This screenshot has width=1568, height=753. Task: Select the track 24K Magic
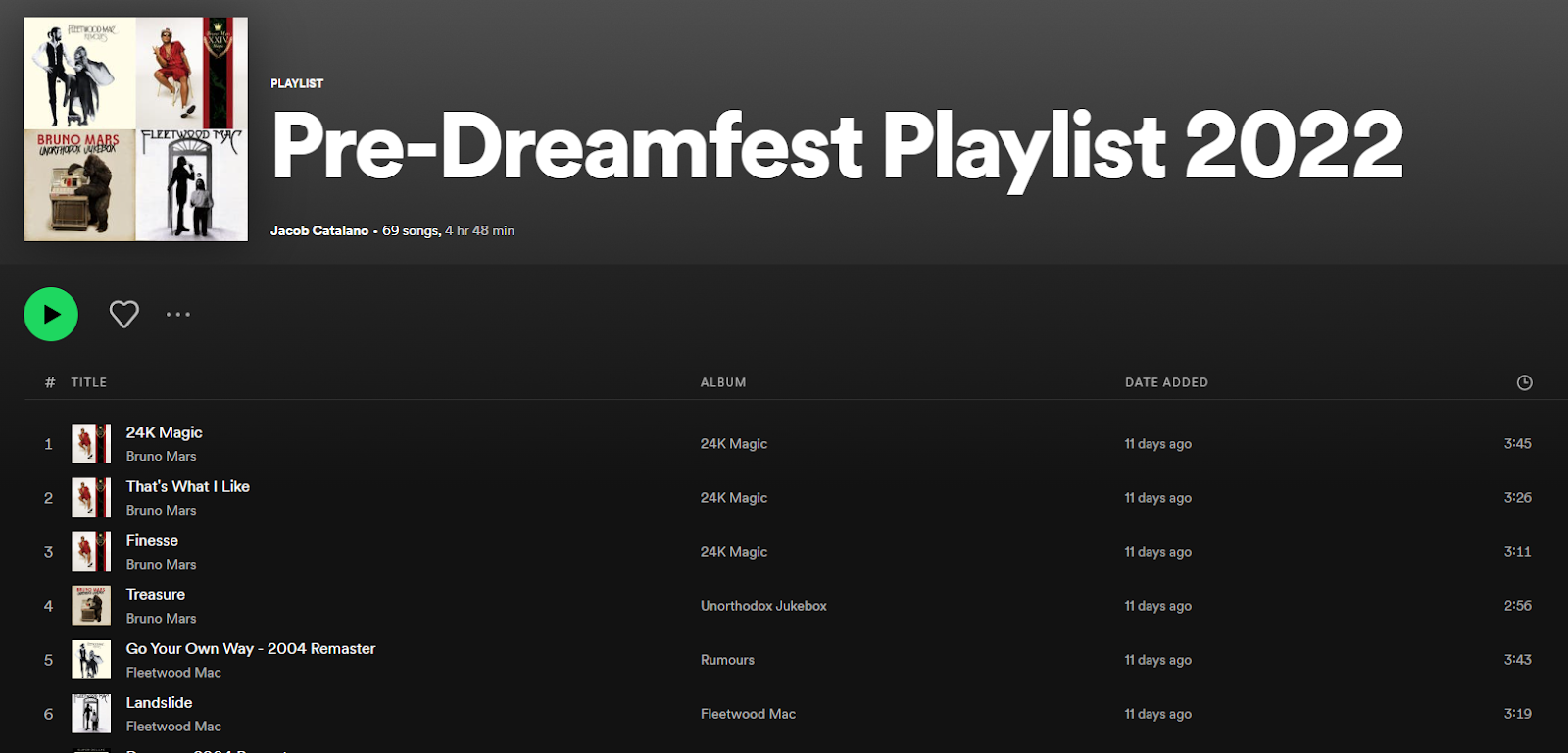click(x=164, y=432)
